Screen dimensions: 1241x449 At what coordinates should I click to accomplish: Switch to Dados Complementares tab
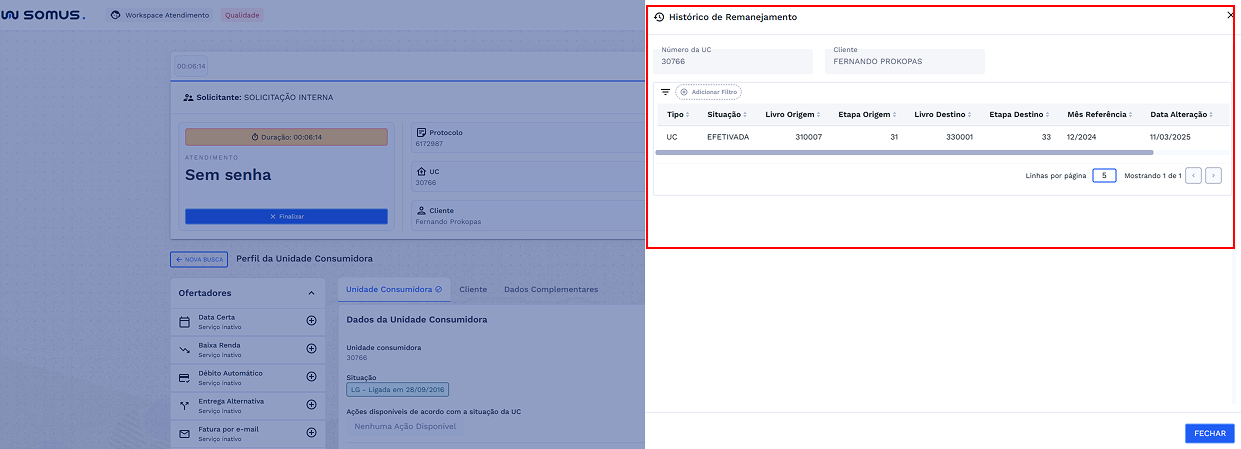pyautogui.click(x=551, y=289)
